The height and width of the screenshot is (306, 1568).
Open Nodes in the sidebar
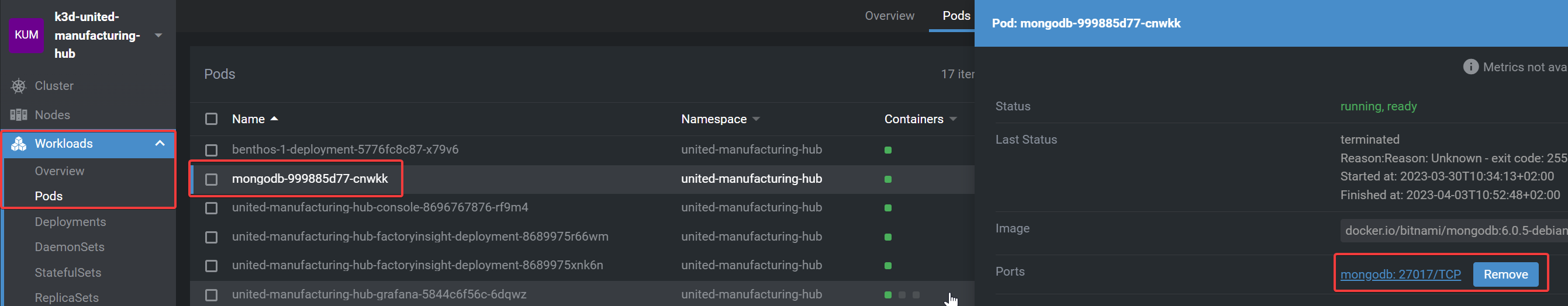click(x=53, y=115)
